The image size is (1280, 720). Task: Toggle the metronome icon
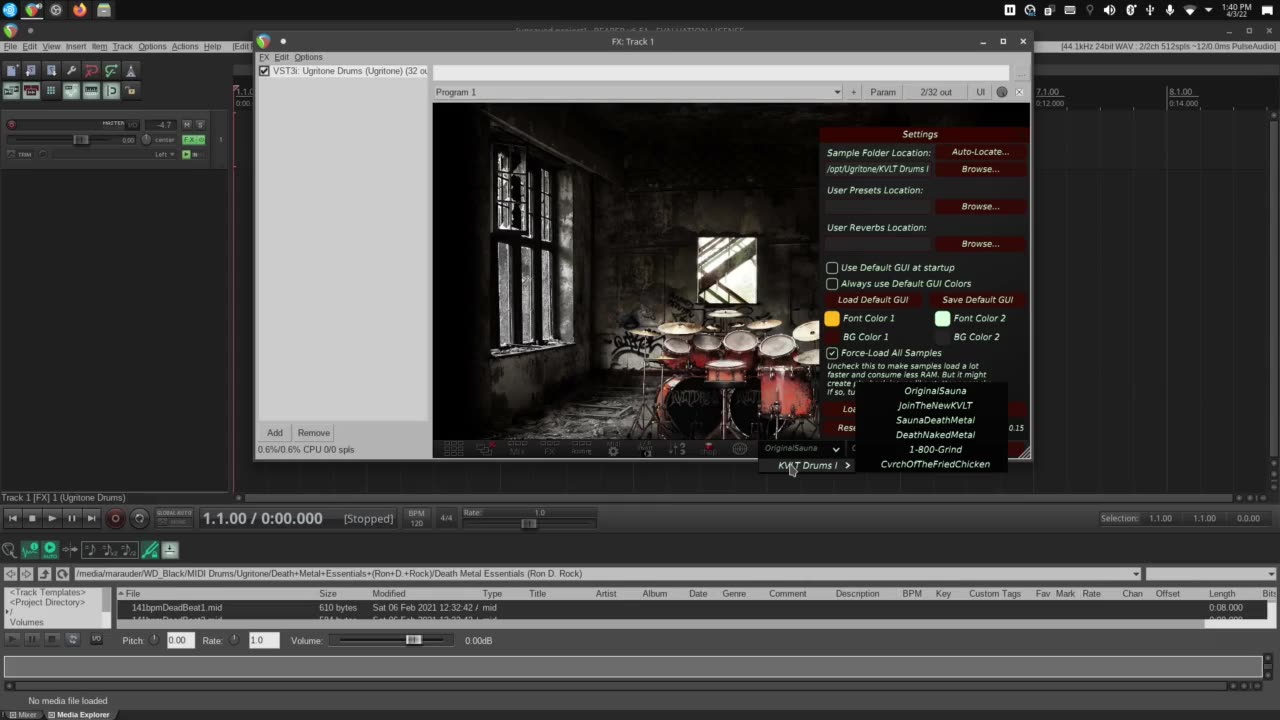pyautogui.click(x=131, y=70)
